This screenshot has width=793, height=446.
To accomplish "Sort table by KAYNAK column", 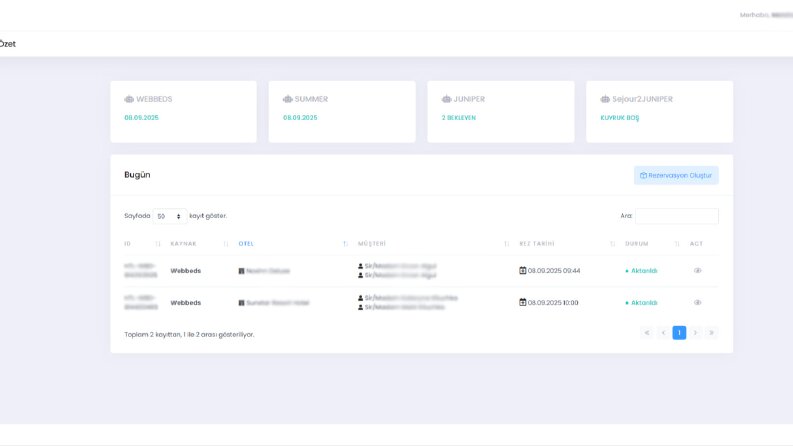I will (199, 244).
